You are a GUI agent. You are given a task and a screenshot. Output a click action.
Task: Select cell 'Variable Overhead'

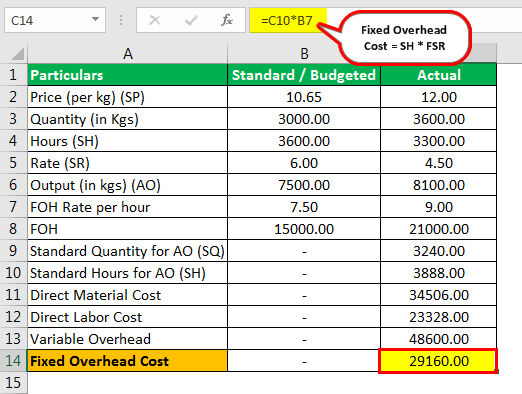point(128,339)
